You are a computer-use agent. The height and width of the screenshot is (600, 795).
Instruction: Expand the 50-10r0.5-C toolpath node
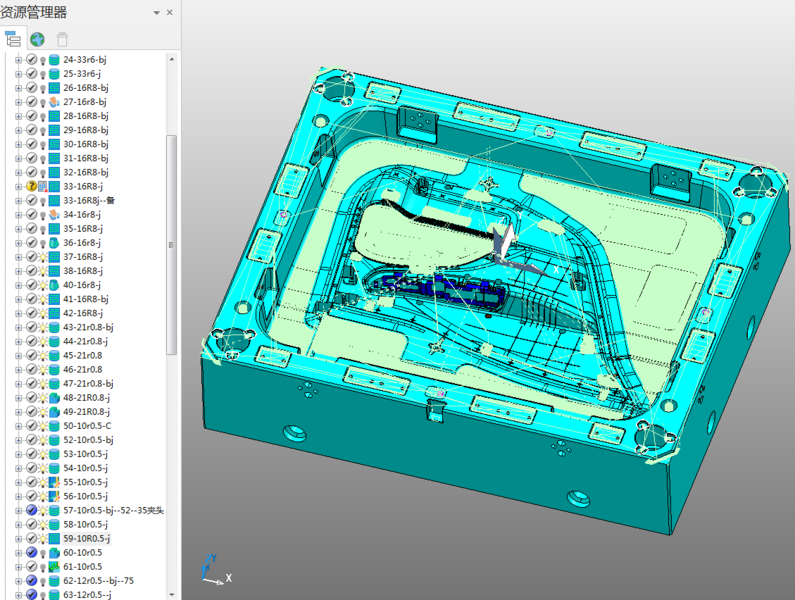tap(18, 426)
